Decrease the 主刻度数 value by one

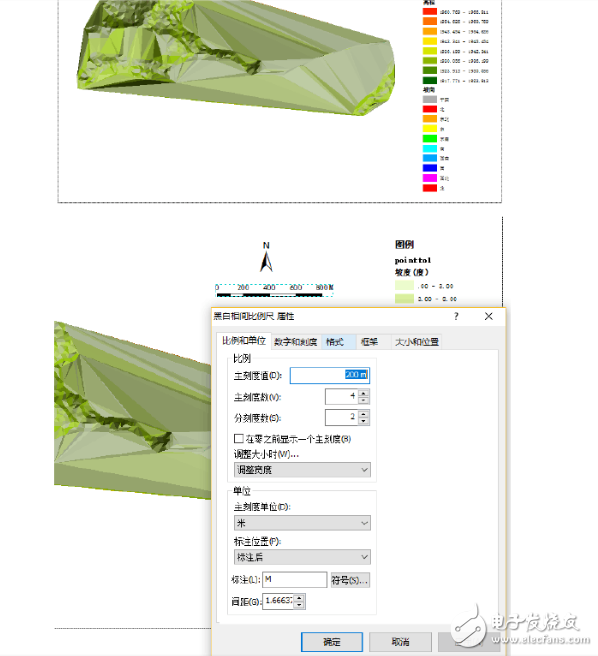pyautogui.click(x=363, y=400)
